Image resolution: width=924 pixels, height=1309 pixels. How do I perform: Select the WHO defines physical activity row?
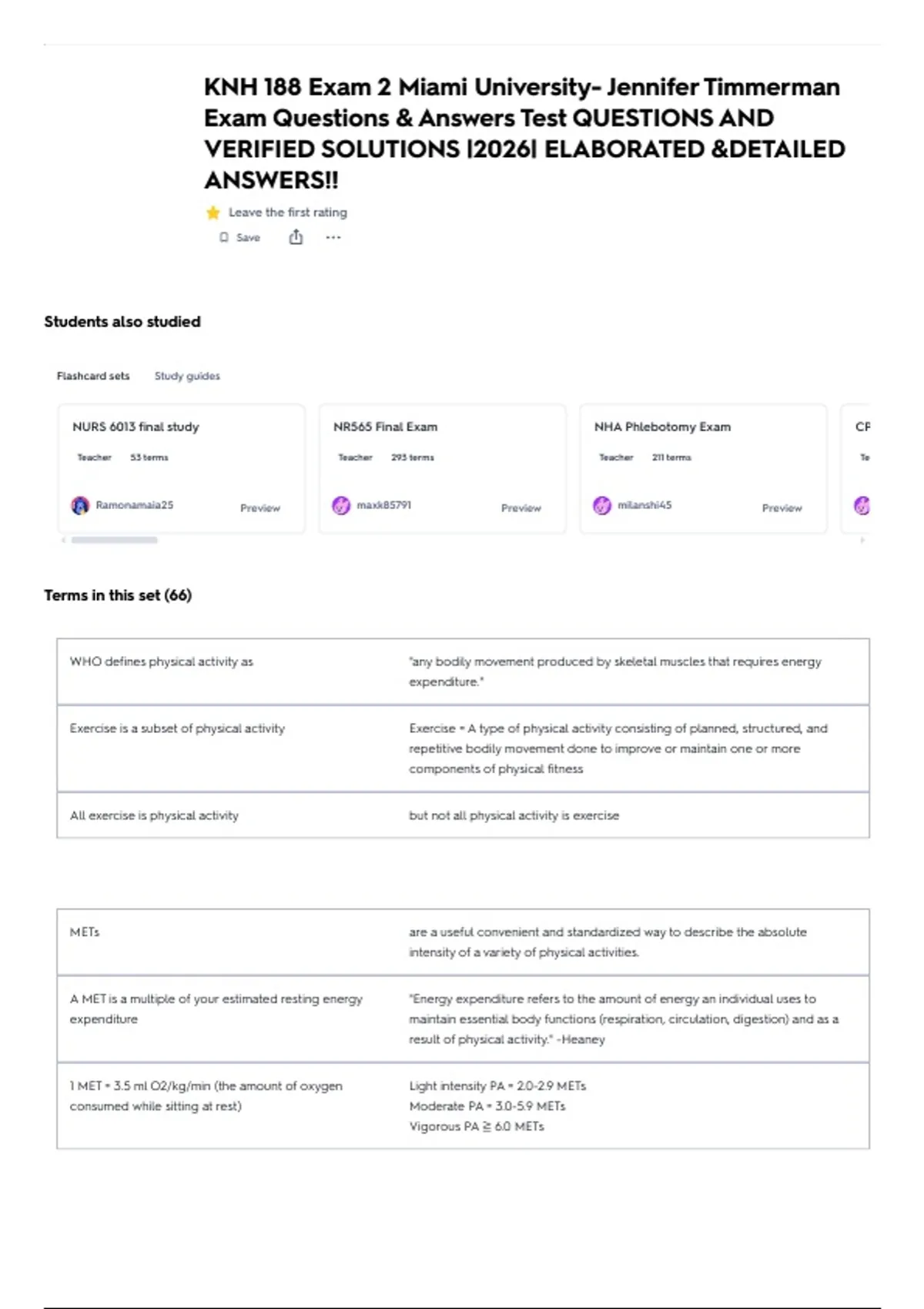(463, 671)
